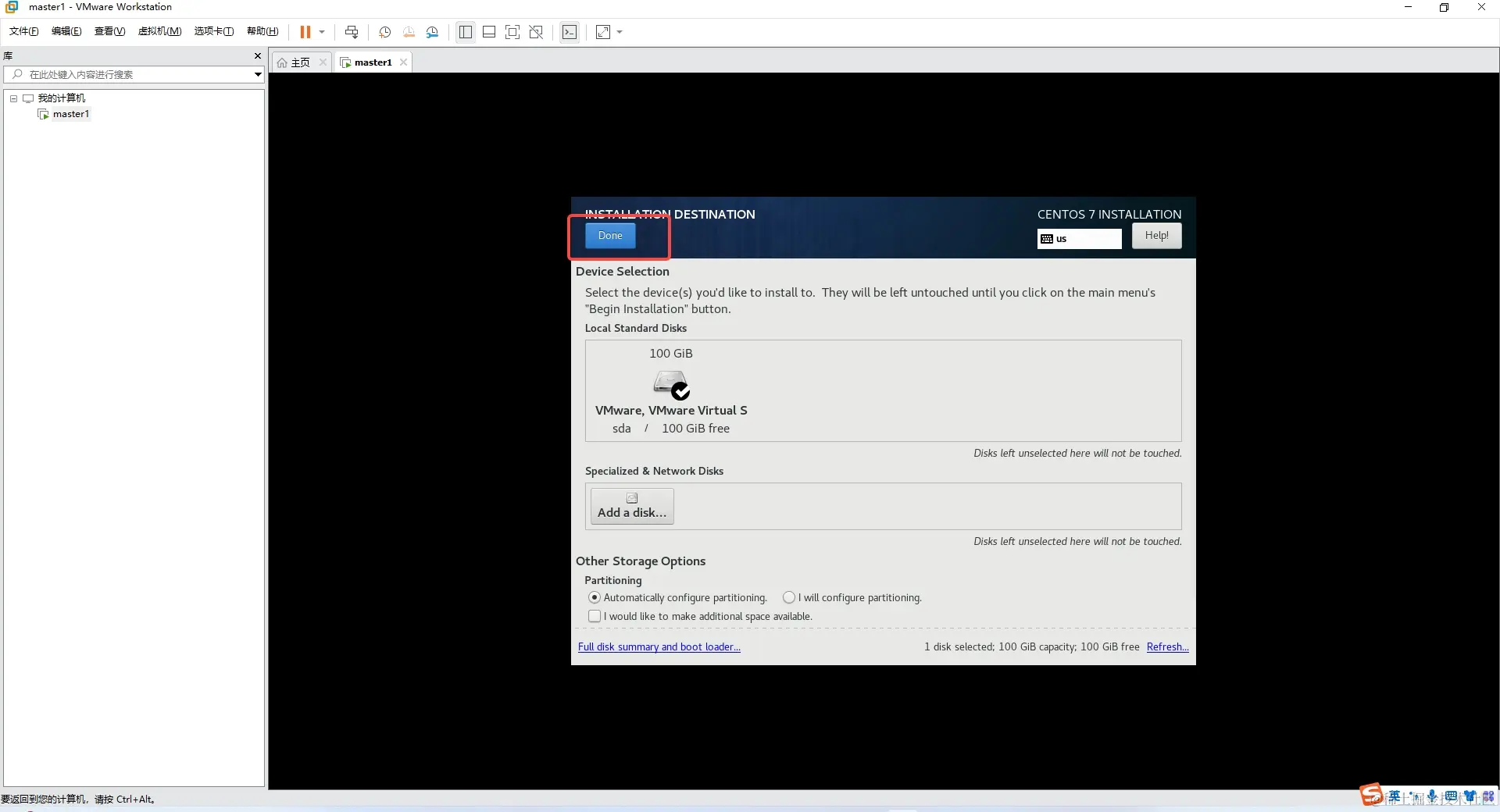Viewport: 1500px width, 812px height.
Task: Open the 查看(V) menu
Action: pos(109,31)
